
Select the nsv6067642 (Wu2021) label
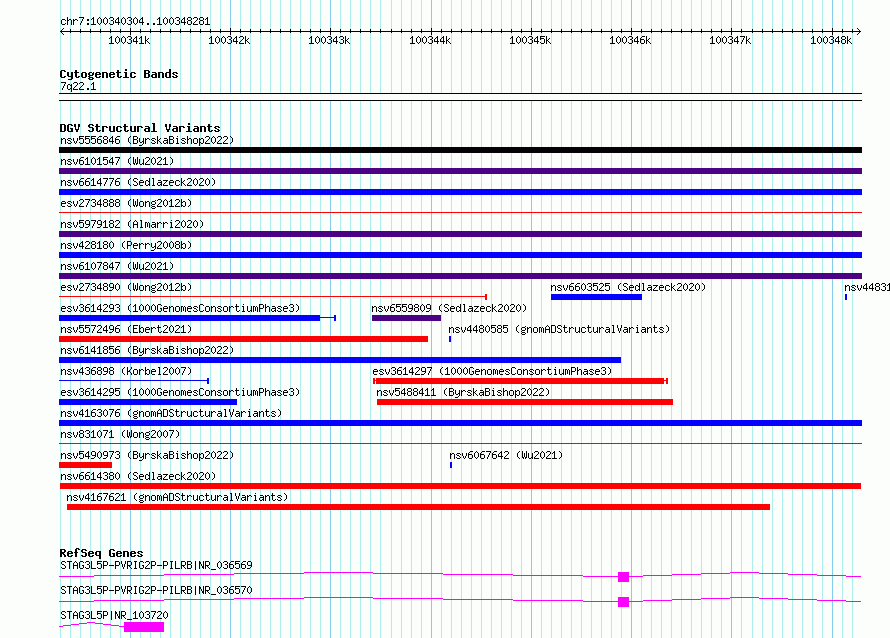[506, 455]
